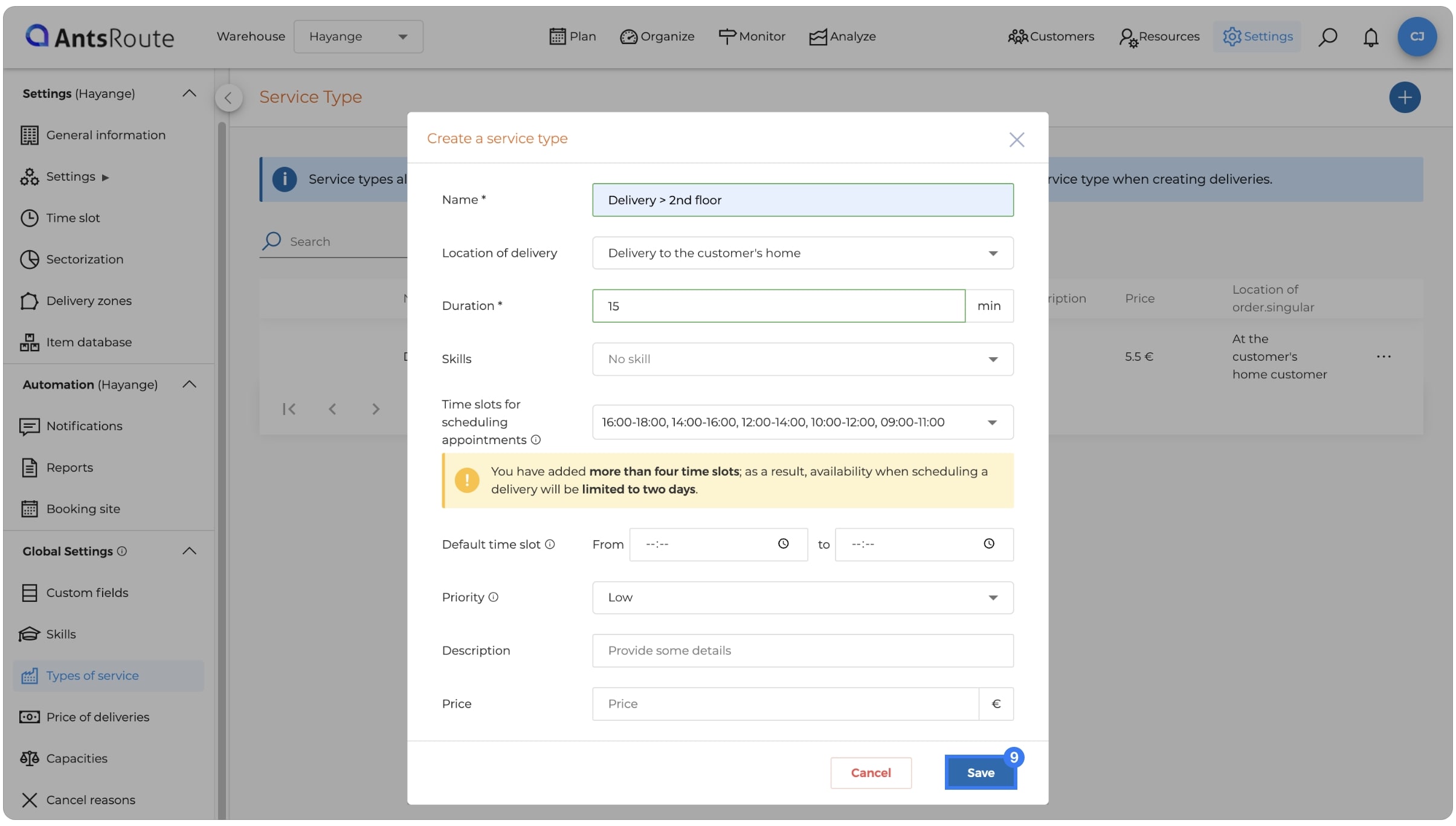The height and width of the screenshot is (826, 1456).
Task: Open the Skills dropdown
Action: tap(802, 359)
